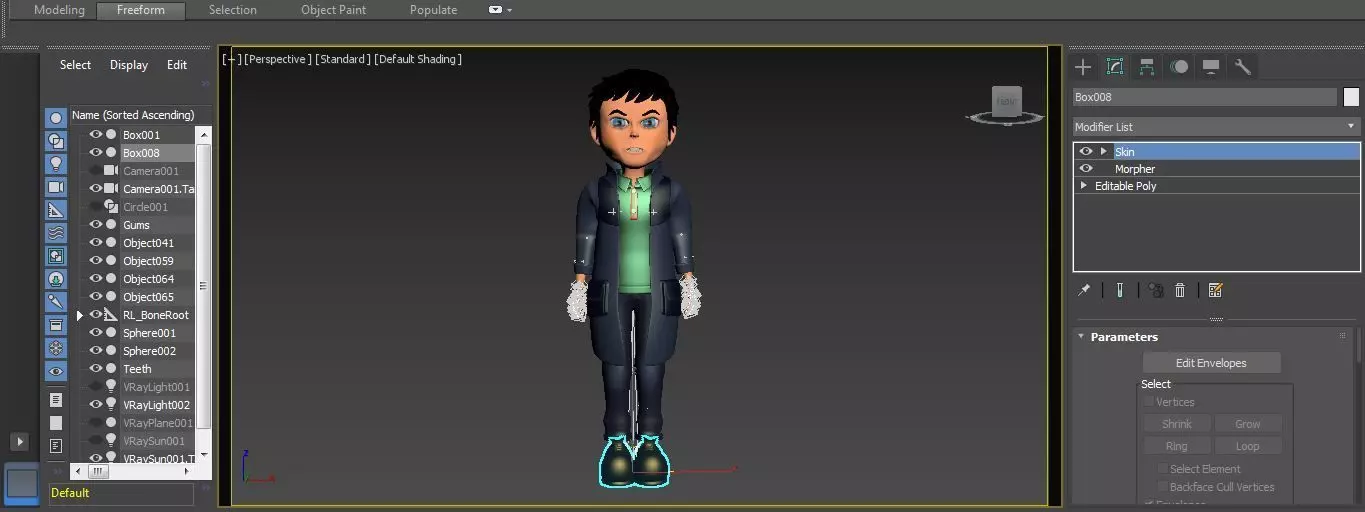This screenshot has width=1365, height=512.
Task: Toggle Display Cameras filter in Scene Explorer
Action: (x=56, y=187)
